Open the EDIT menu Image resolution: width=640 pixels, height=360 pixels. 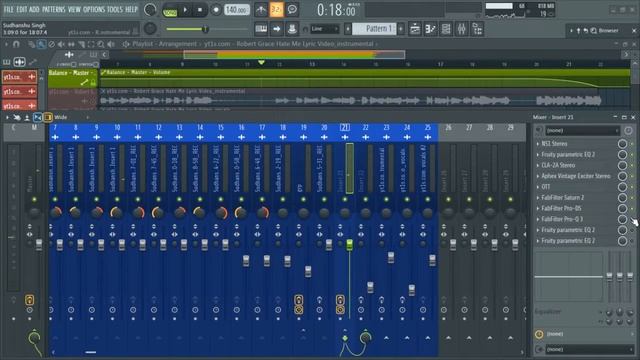pyautogui.click(x=22, y=9)
